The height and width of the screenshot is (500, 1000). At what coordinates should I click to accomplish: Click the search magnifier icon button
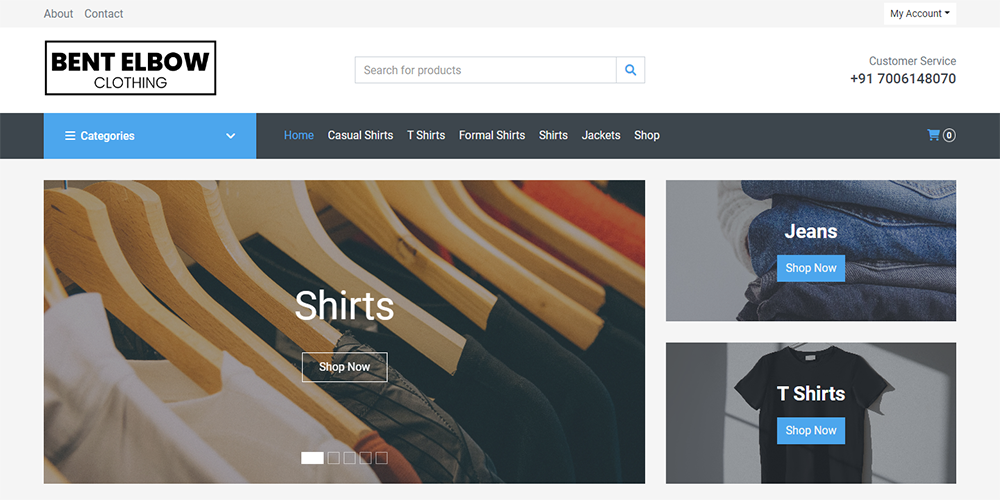tap(630, 70)
